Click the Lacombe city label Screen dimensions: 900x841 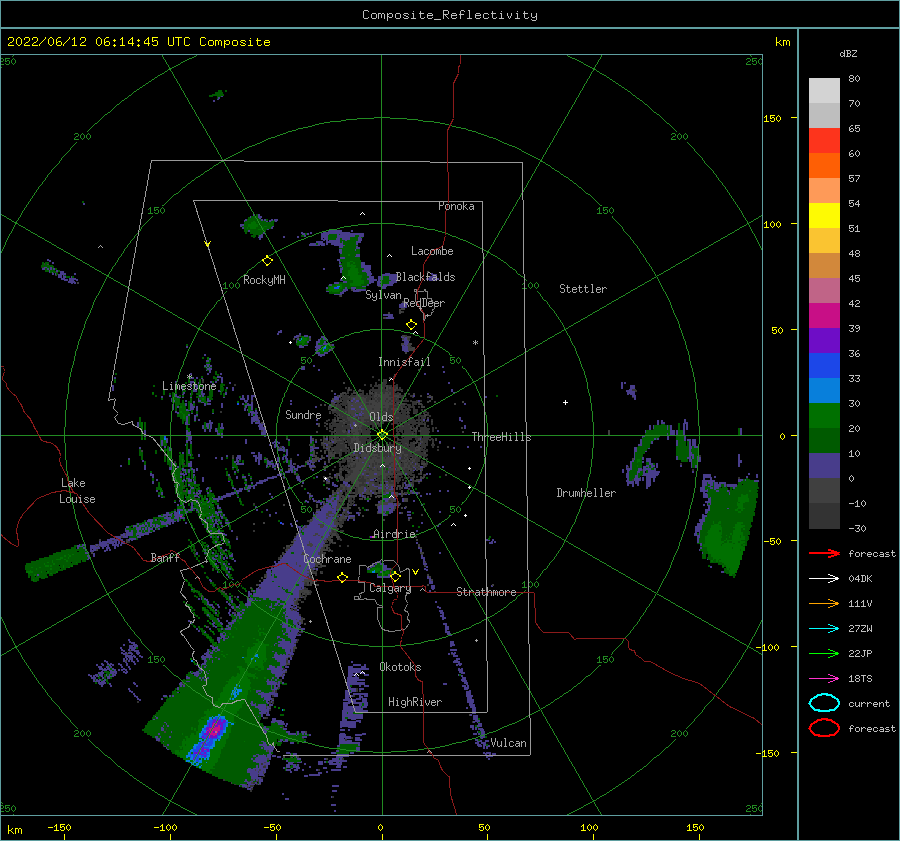click(432, 251)
